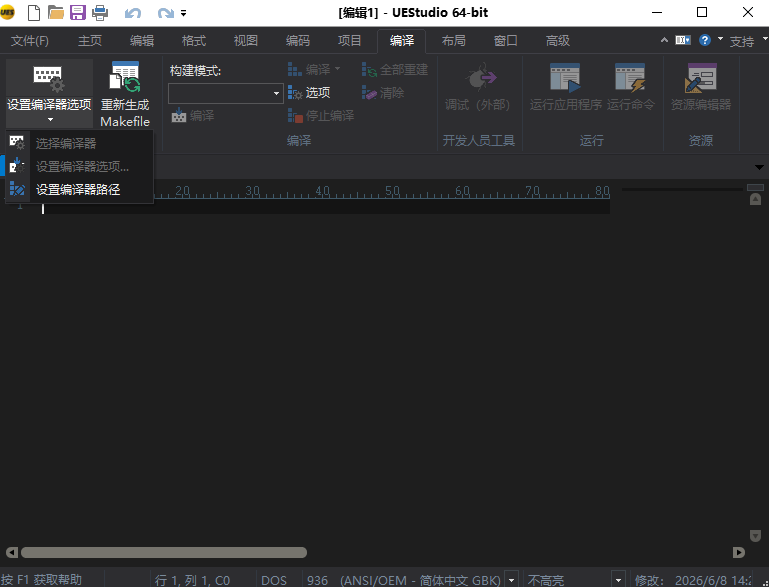Click the icon beside 设置编译器路径 menu entry
This screenshot has height=587, width=769.
point(17,189)
